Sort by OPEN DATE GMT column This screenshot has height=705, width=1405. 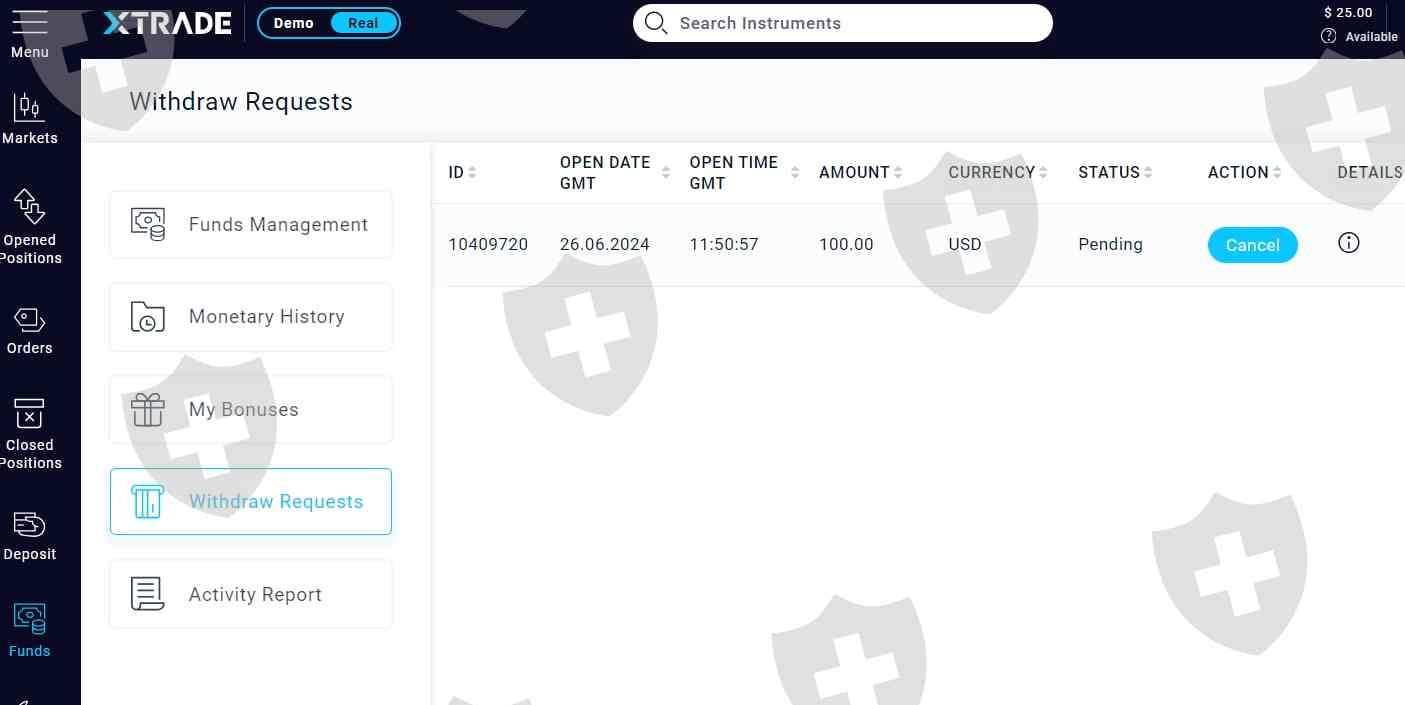click(666, 172)
